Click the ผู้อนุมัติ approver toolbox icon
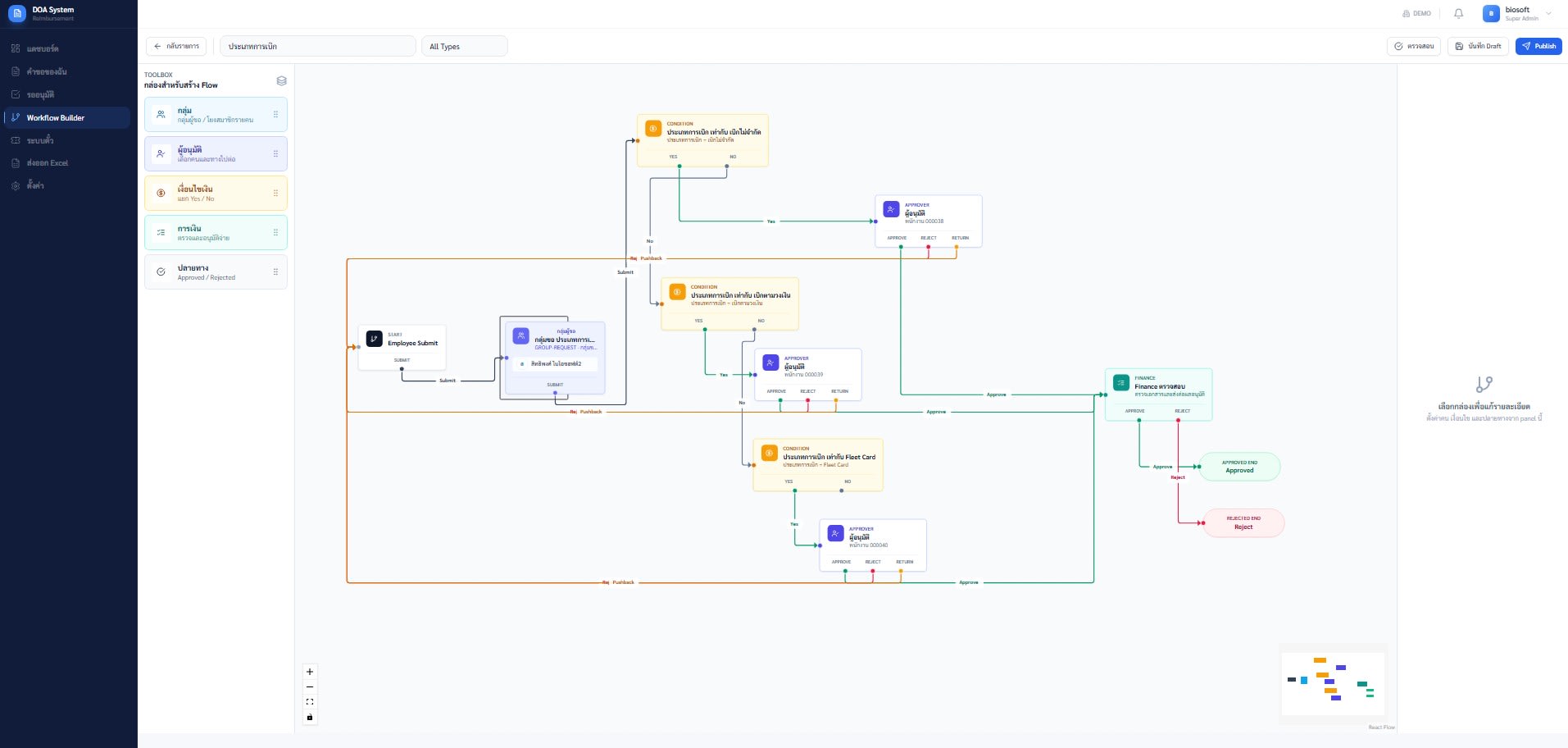Image resolution: width=1568 pixels, height=748 pixels. point(161,153)
